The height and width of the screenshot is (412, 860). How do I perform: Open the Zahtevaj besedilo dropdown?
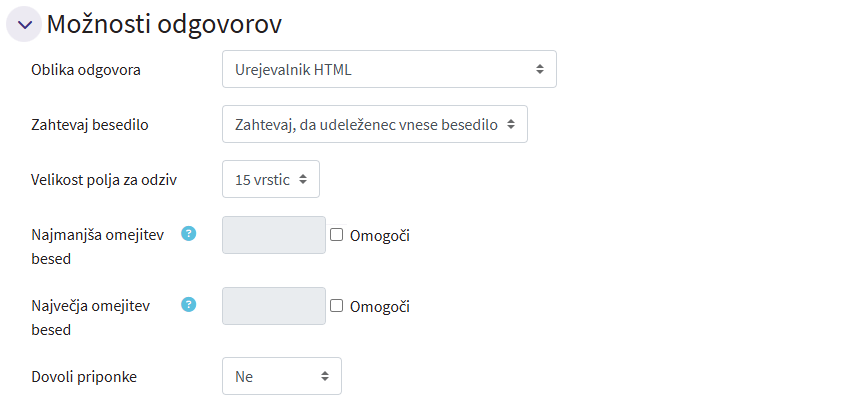click(x=374, y=124)
